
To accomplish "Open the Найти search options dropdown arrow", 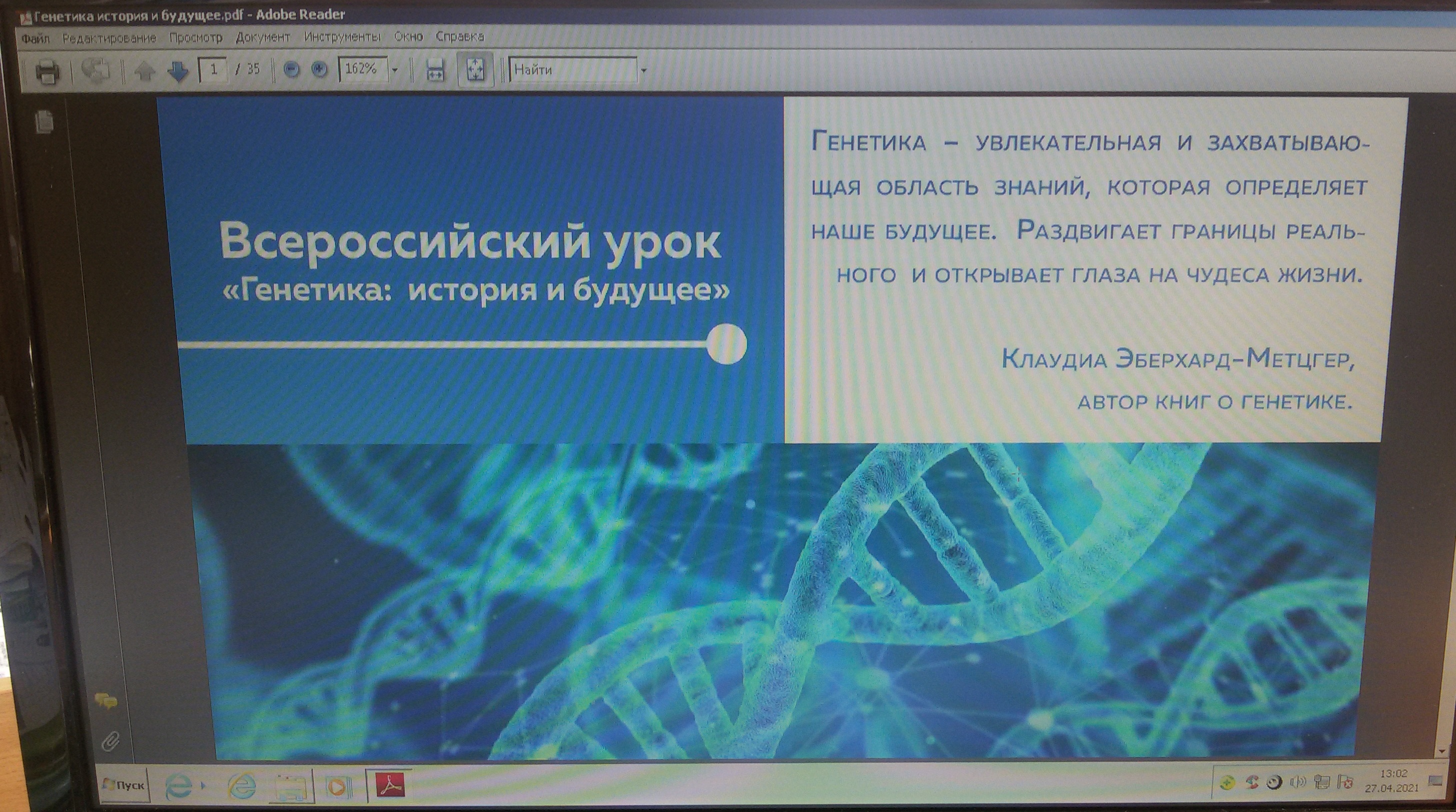I will [643, 71].
